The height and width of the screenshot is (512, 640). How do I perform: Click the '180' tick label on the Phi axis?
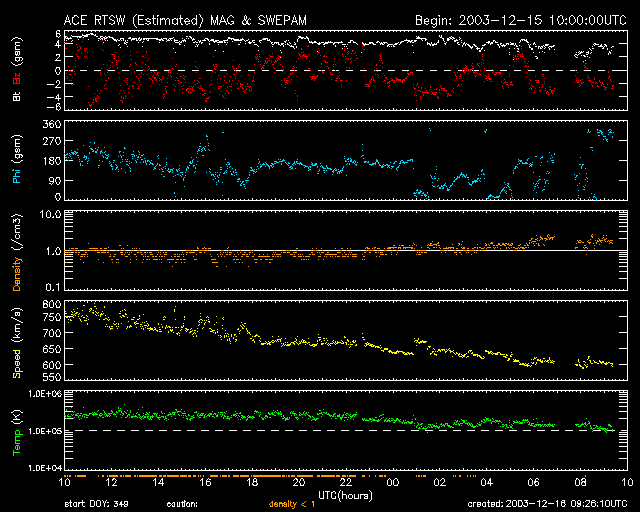pos(52,160)
